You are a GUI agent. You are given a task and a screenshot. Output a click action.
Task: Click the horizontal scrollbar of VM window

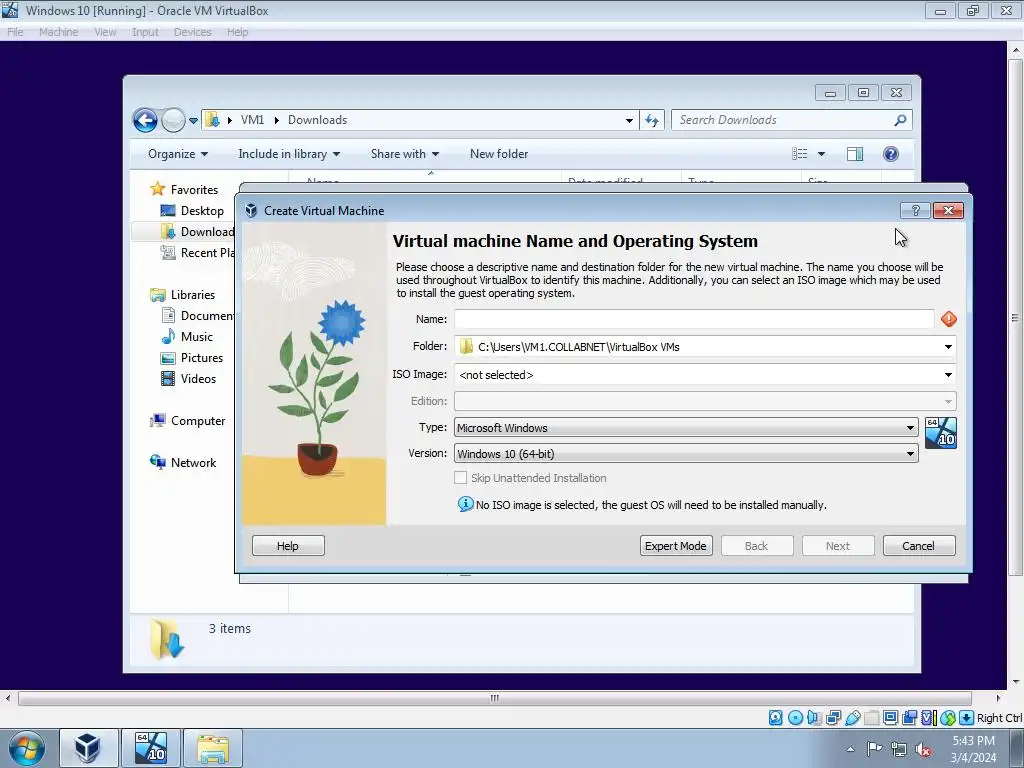tap(495, 698)
